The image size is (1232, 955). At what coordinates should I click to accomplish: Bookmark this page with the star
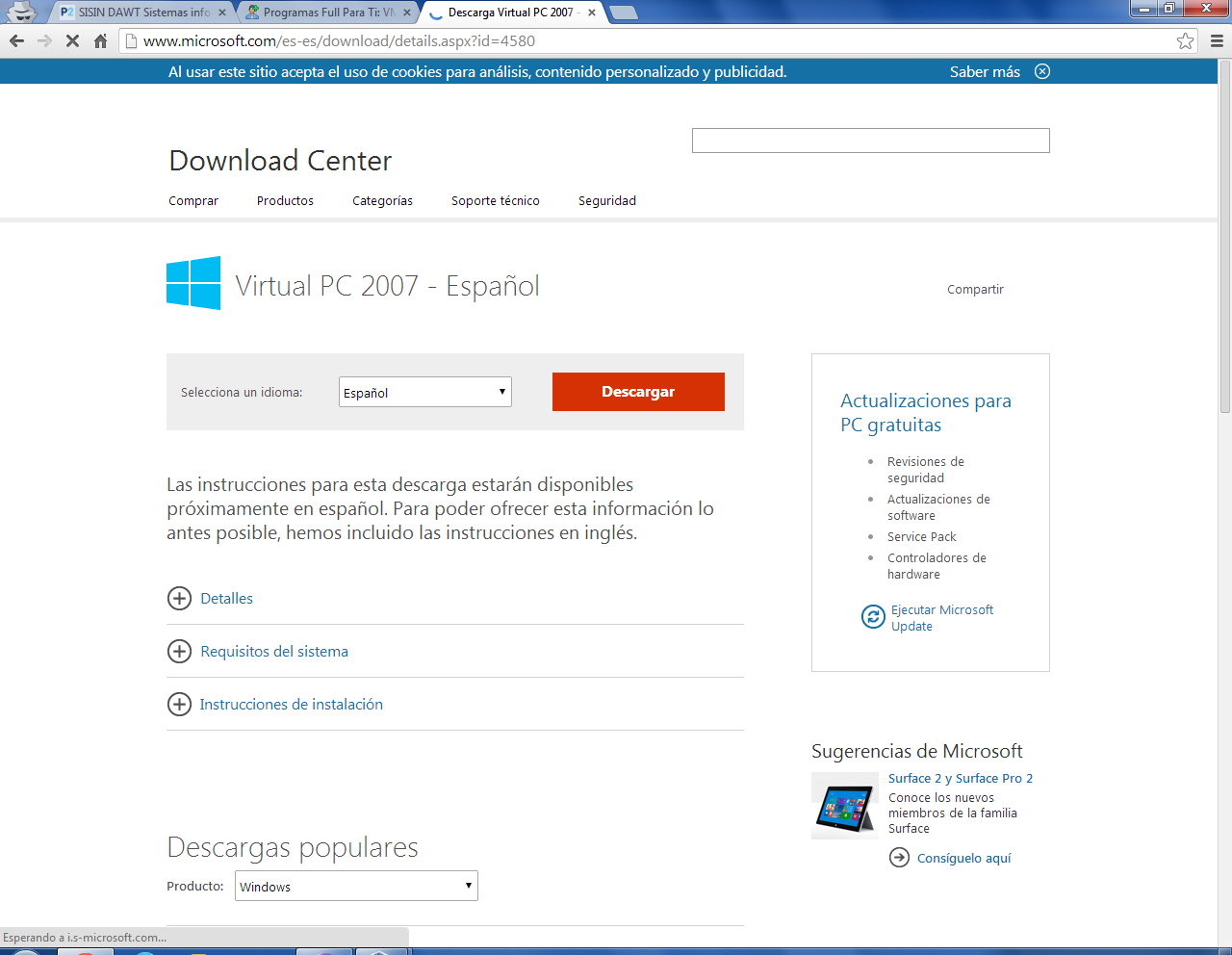pos(1185,40)
